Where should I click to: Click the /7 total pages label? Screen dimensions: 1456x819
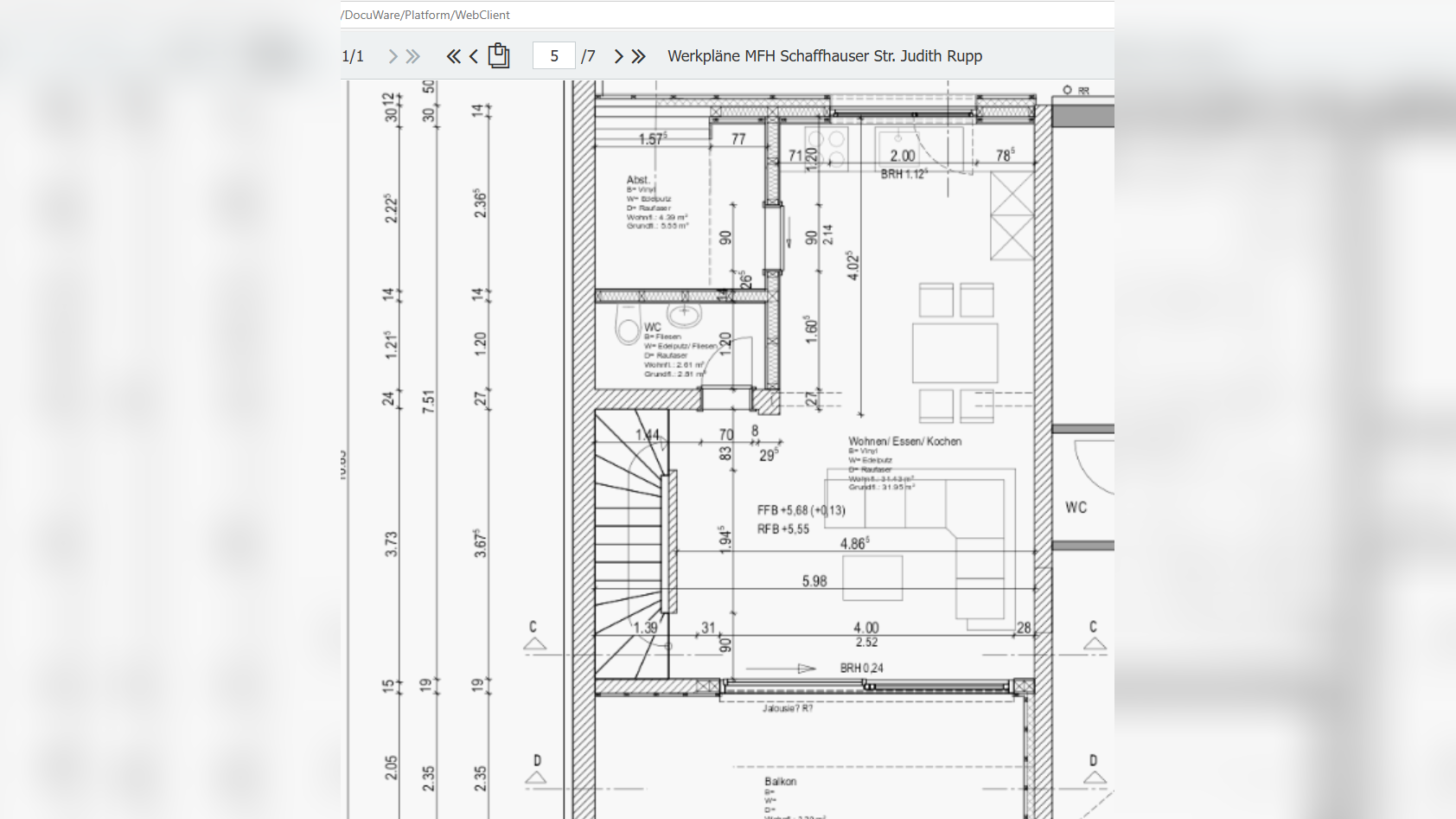(x=588, y=56)
